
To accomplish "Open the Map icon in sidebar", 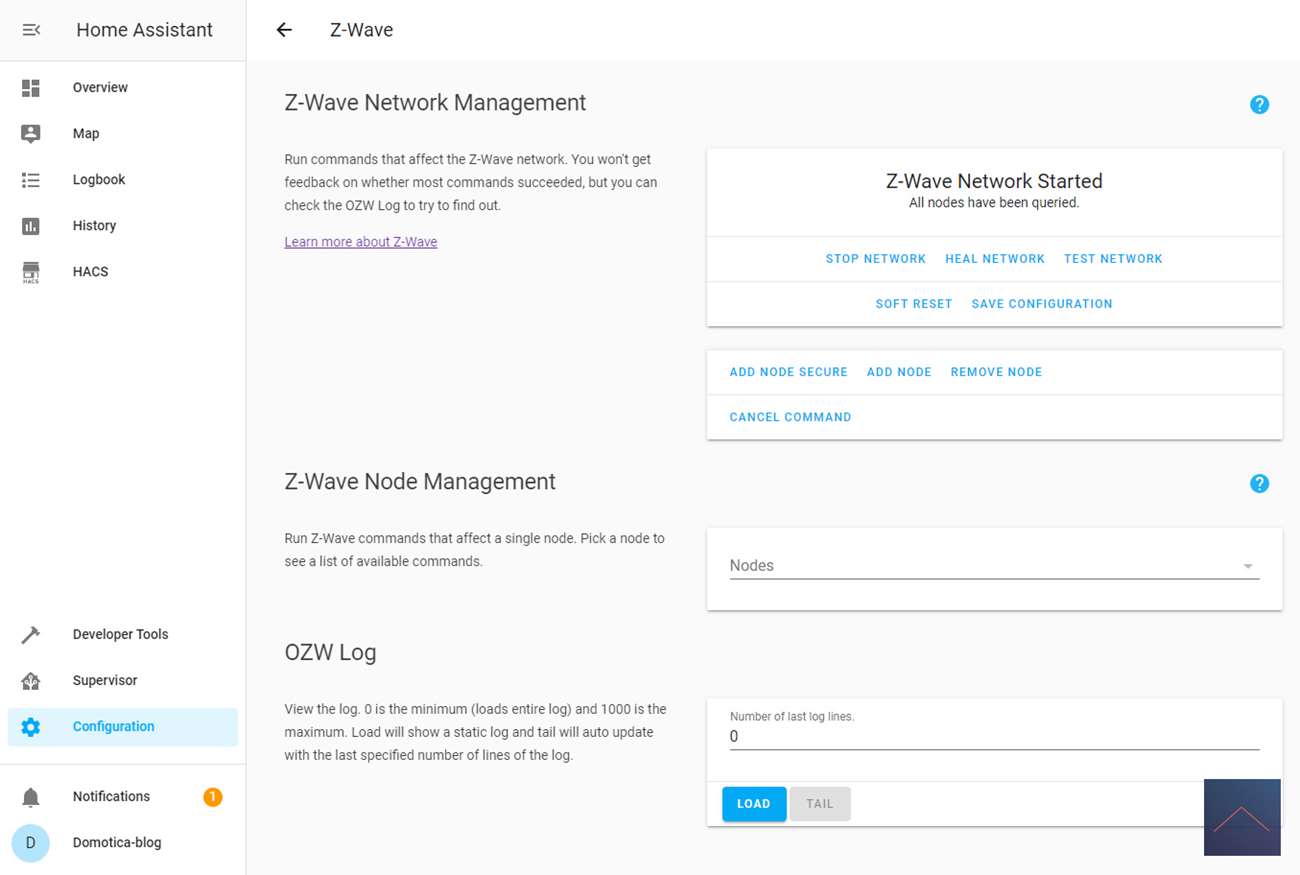I will 31,134.
